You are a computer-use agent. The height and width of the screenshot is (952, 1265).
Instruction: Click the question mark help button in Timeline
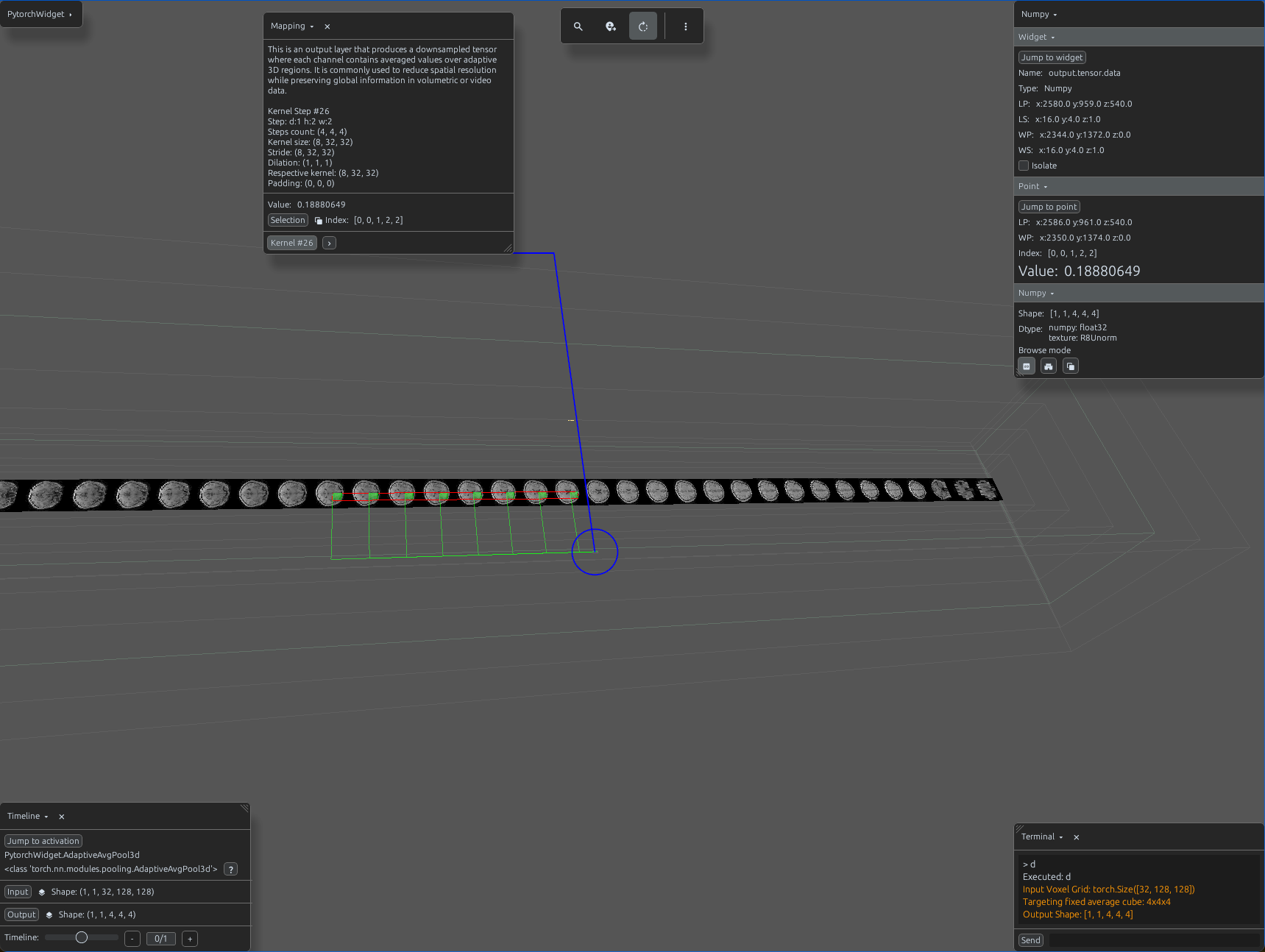pyautogui.click(x=230, y=870)
